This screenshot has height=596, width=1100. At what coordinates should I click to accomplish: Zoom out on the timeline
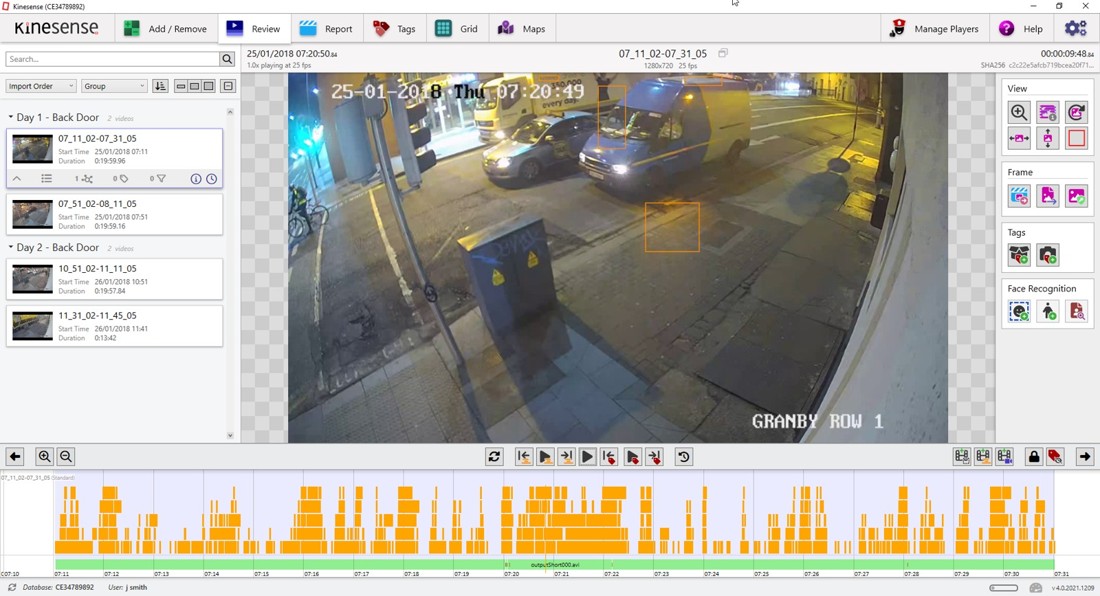[x=66, y=456]
